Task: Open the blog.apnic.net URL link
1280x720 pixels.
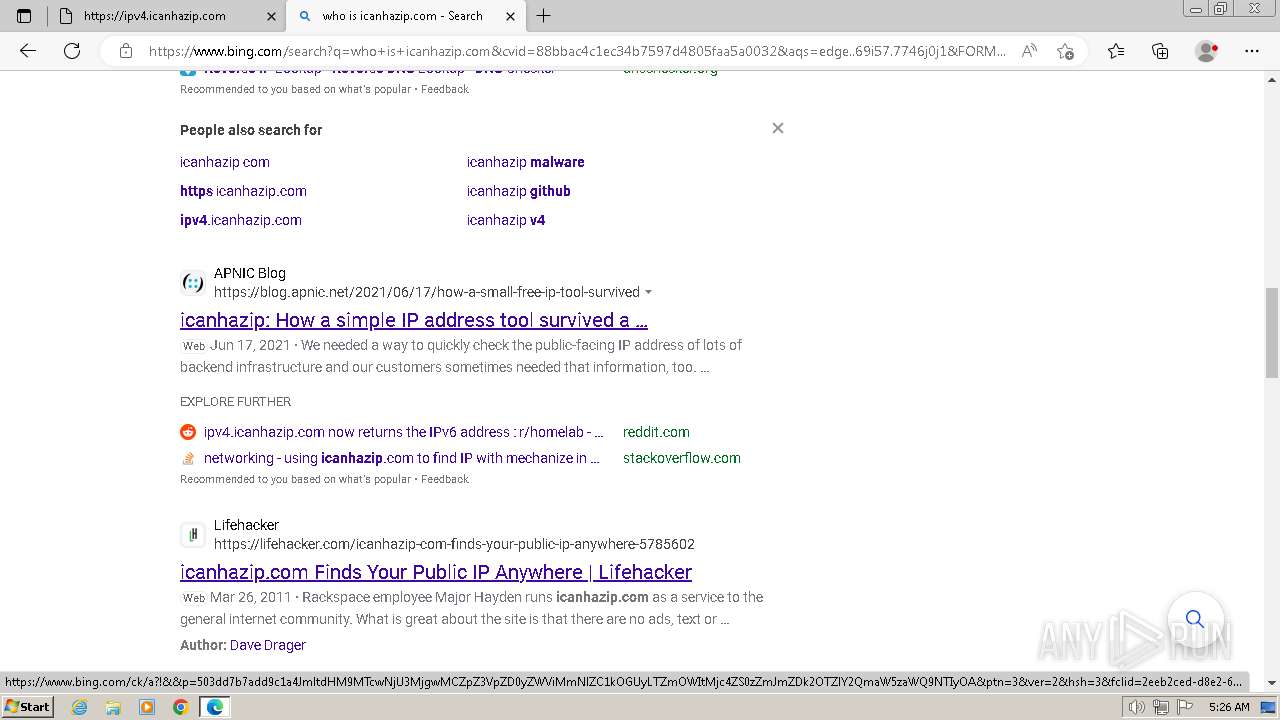Action: point(427,292)
